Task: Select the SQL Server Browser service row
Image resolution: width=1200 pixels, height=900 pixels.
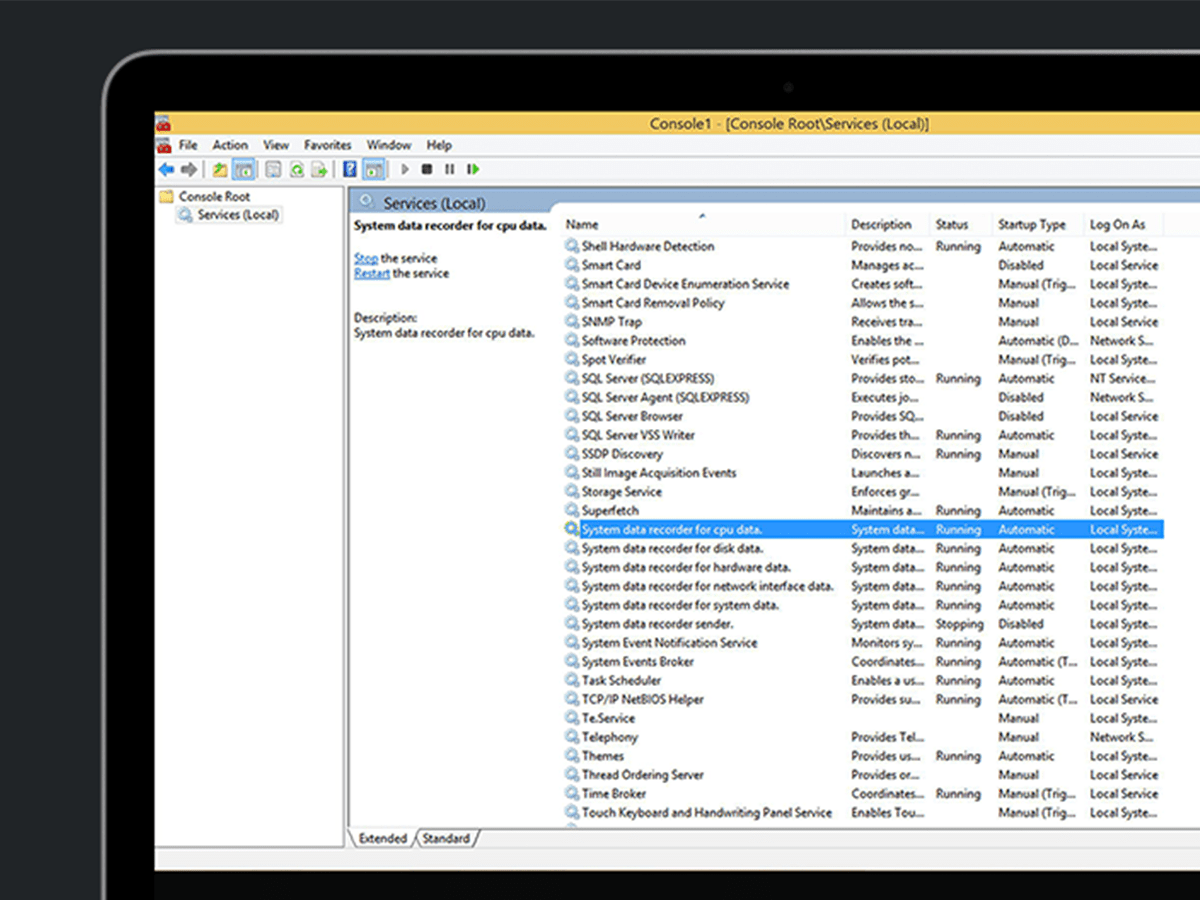Action: pyautogui.click(x=632, y=416)
